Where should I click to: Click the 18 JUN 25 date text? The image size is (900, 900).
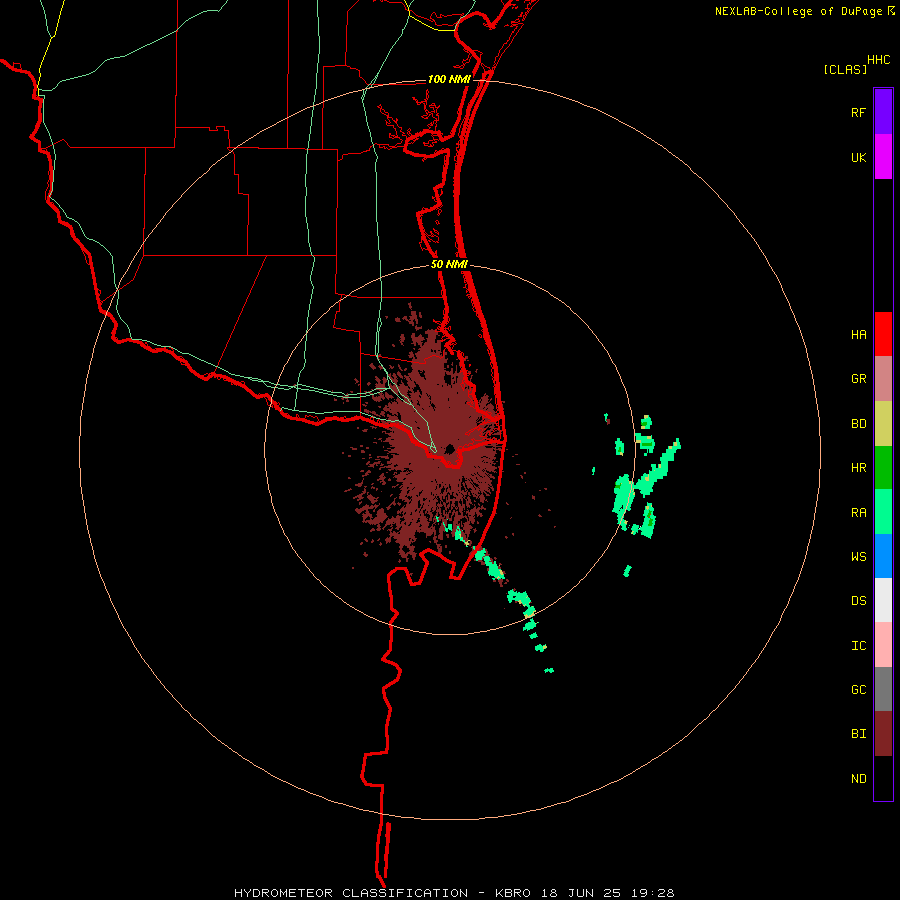coord(583,893)
